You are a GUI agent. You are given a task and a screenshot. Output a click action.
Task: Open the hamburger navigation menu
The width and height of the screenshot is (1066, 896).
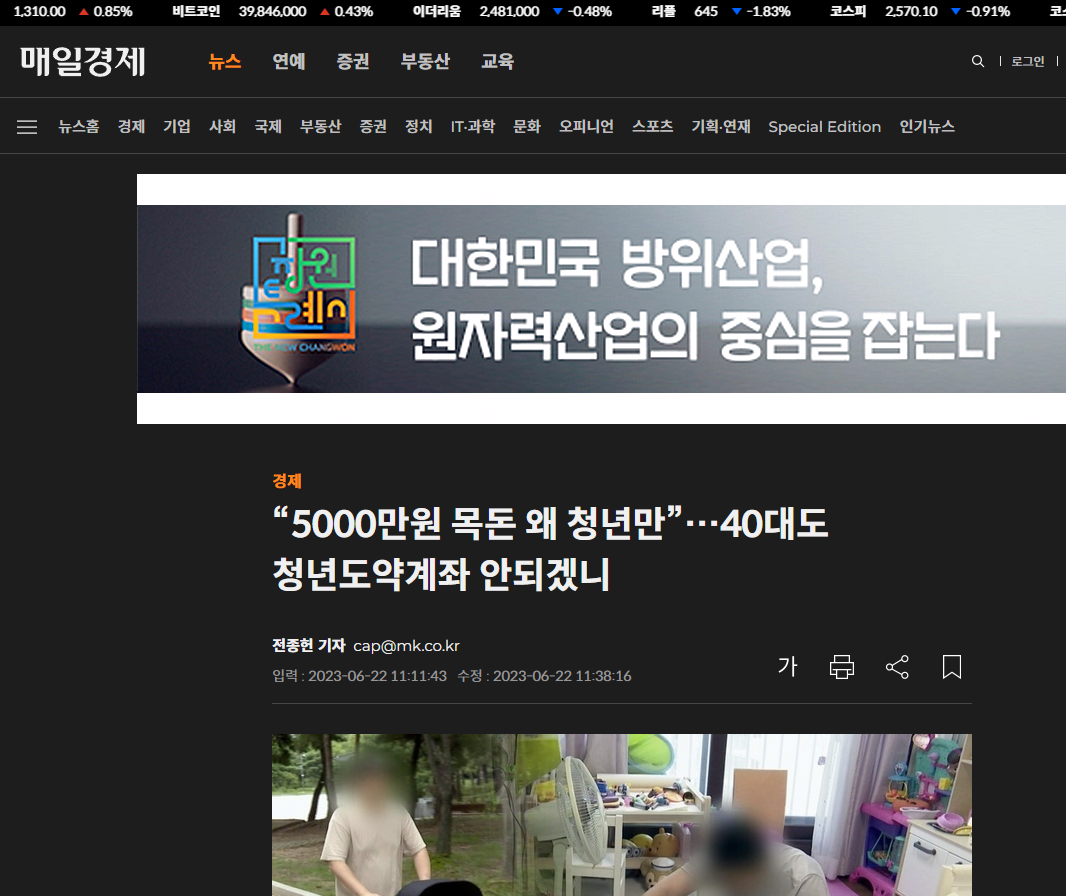26,126
